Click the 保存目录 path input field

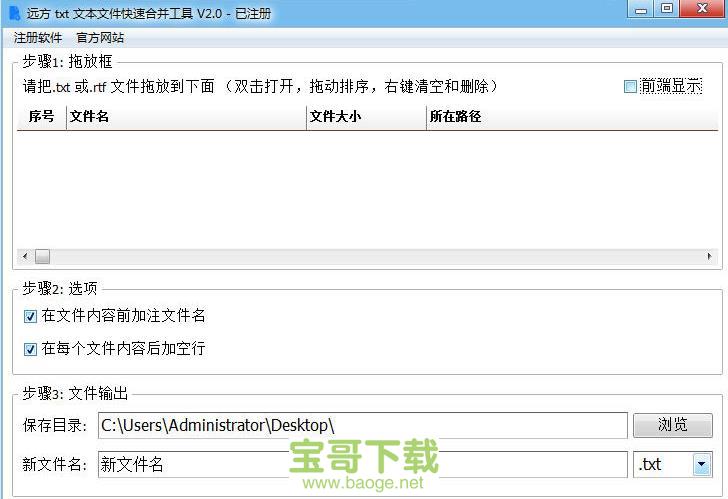pos(362,425)
